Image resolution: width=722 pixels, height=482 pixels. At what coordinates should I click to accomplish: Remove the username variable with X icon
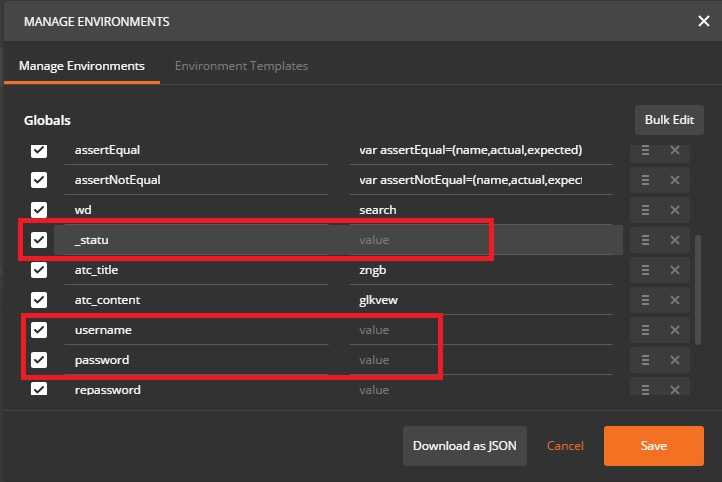(x=674, y=330)
